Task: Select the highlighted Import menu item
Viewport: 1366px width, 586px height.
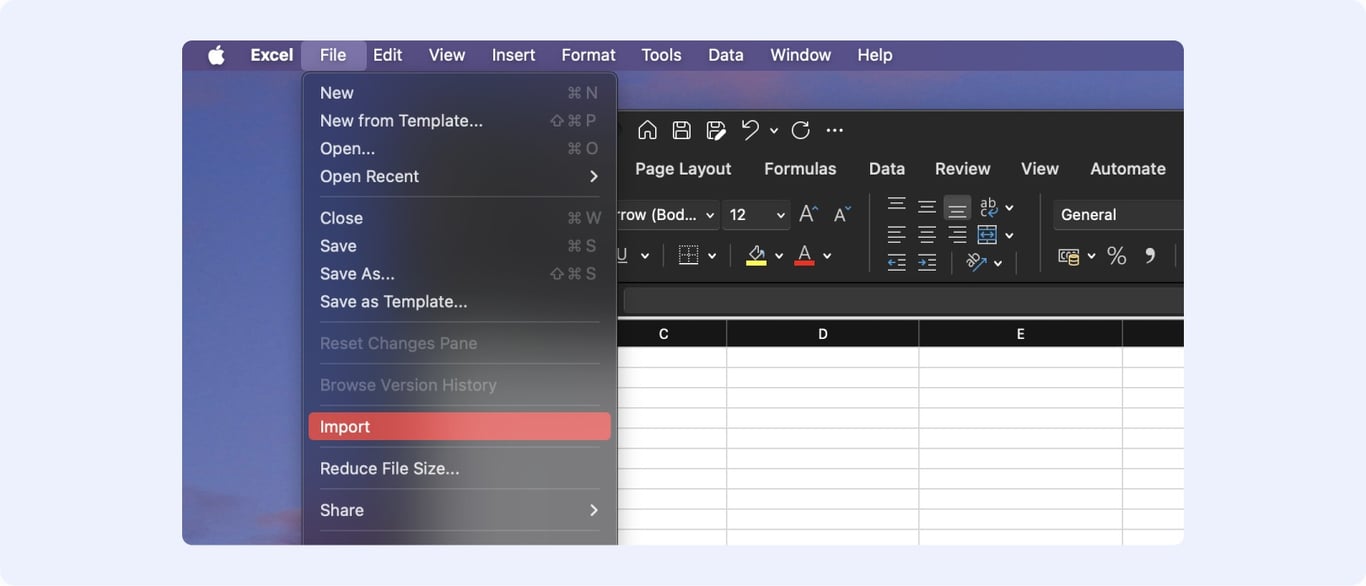Action: [459, 427]
